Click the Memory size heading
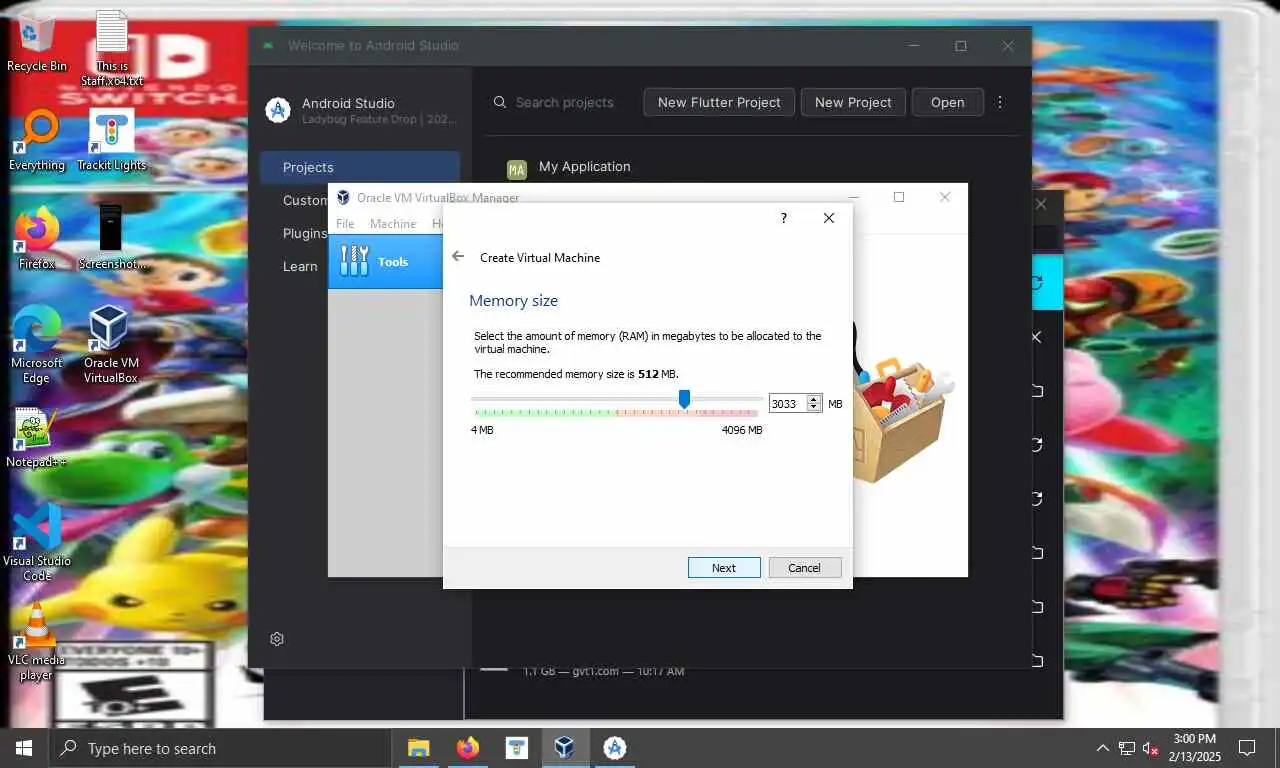This screenshot has width=1280, height=768. pos(513,300)
